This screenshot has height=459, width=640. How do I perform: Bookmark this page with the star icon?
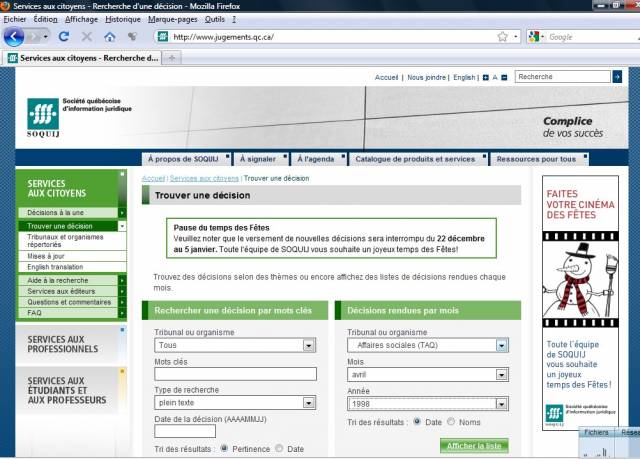click(502, 37)
